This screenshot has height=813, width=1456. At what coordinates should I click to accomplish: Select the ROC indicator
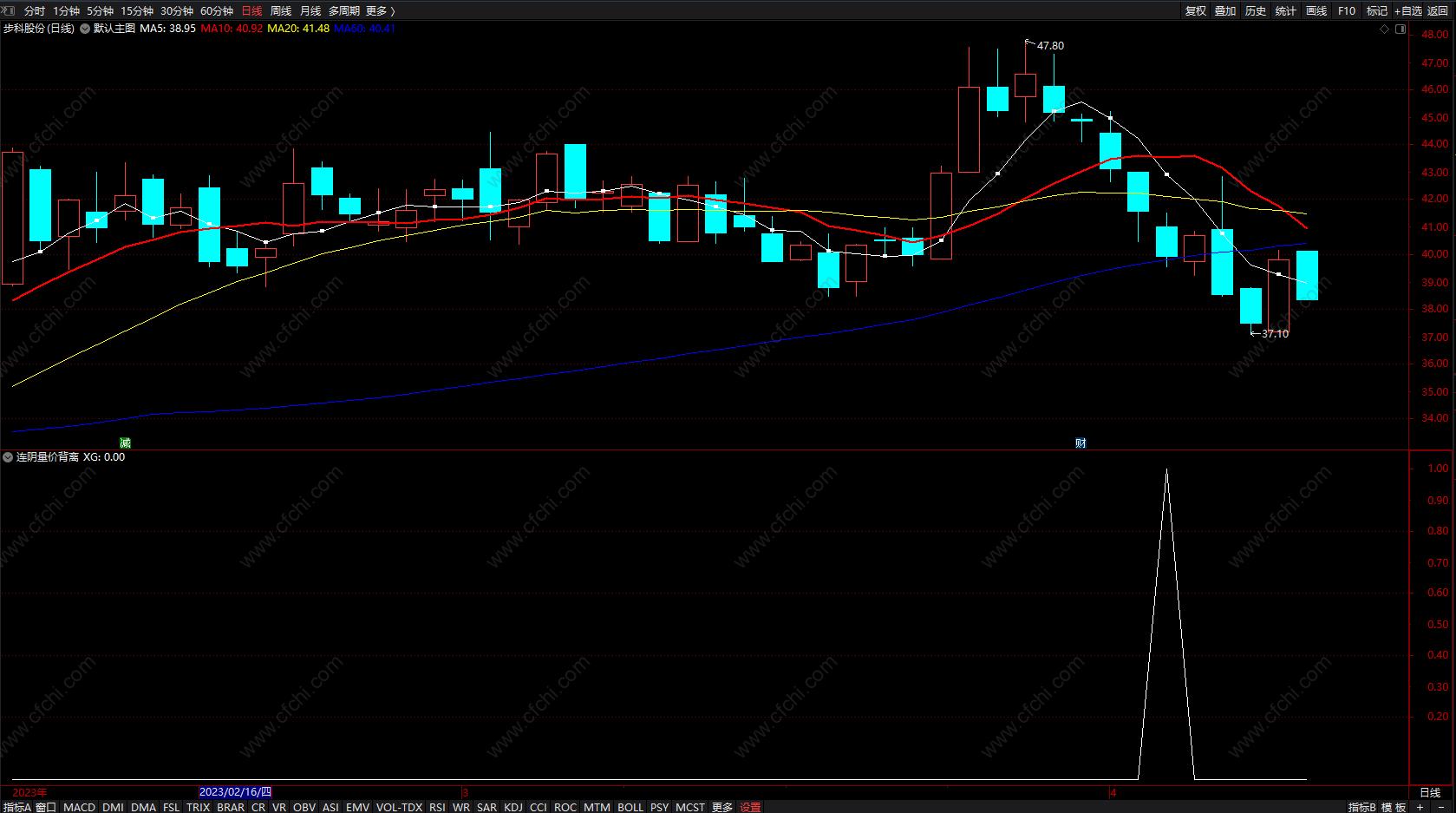click(x=565, y=807)
